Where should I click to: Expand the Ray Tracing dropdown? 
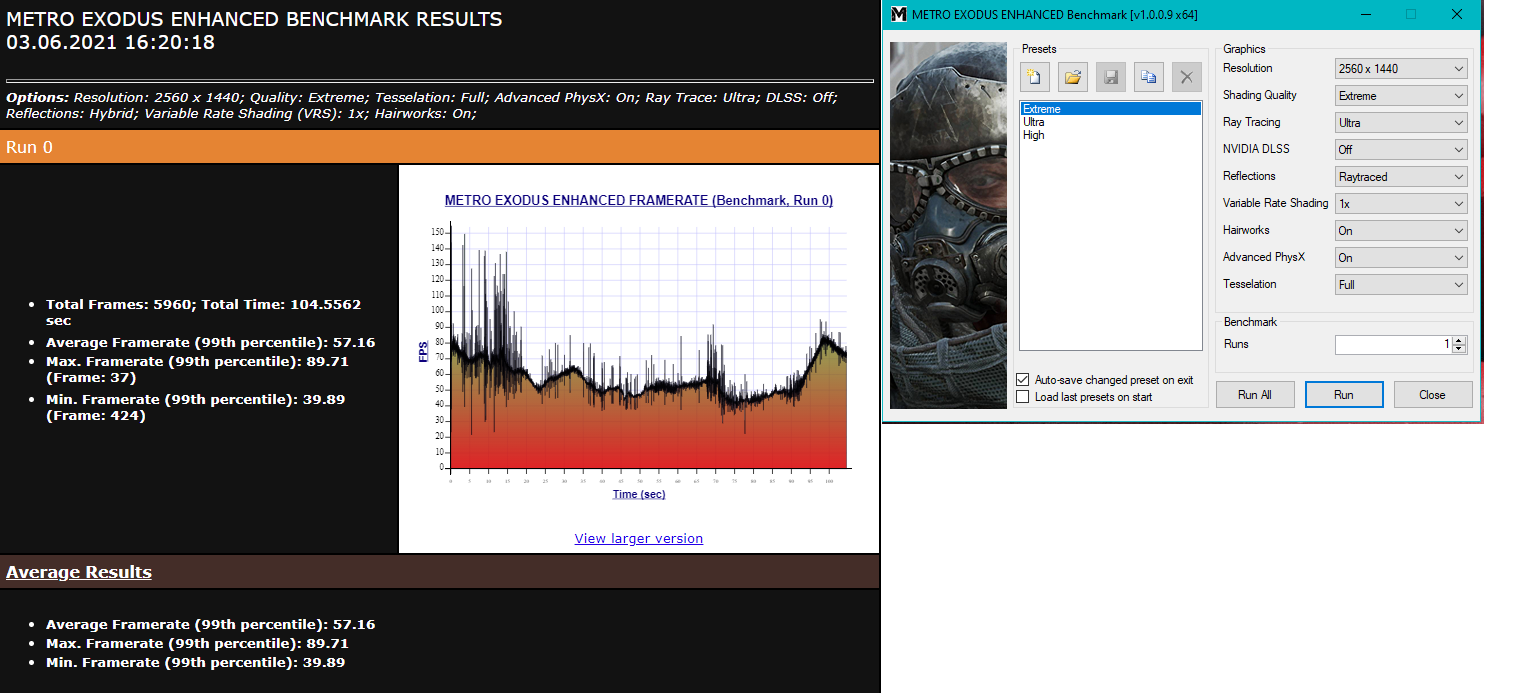click(1401, 122)
